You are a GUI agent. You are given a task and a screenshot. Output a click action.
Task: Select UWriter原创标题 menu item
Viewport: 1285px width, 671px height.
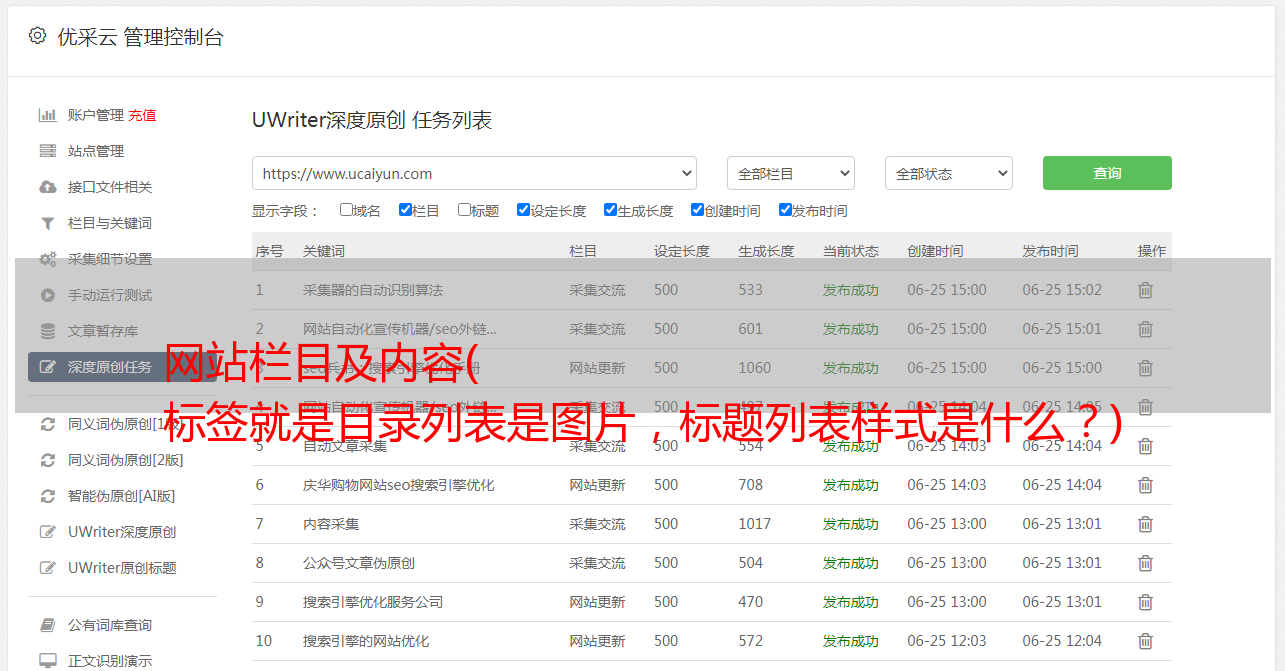point(122,568)
